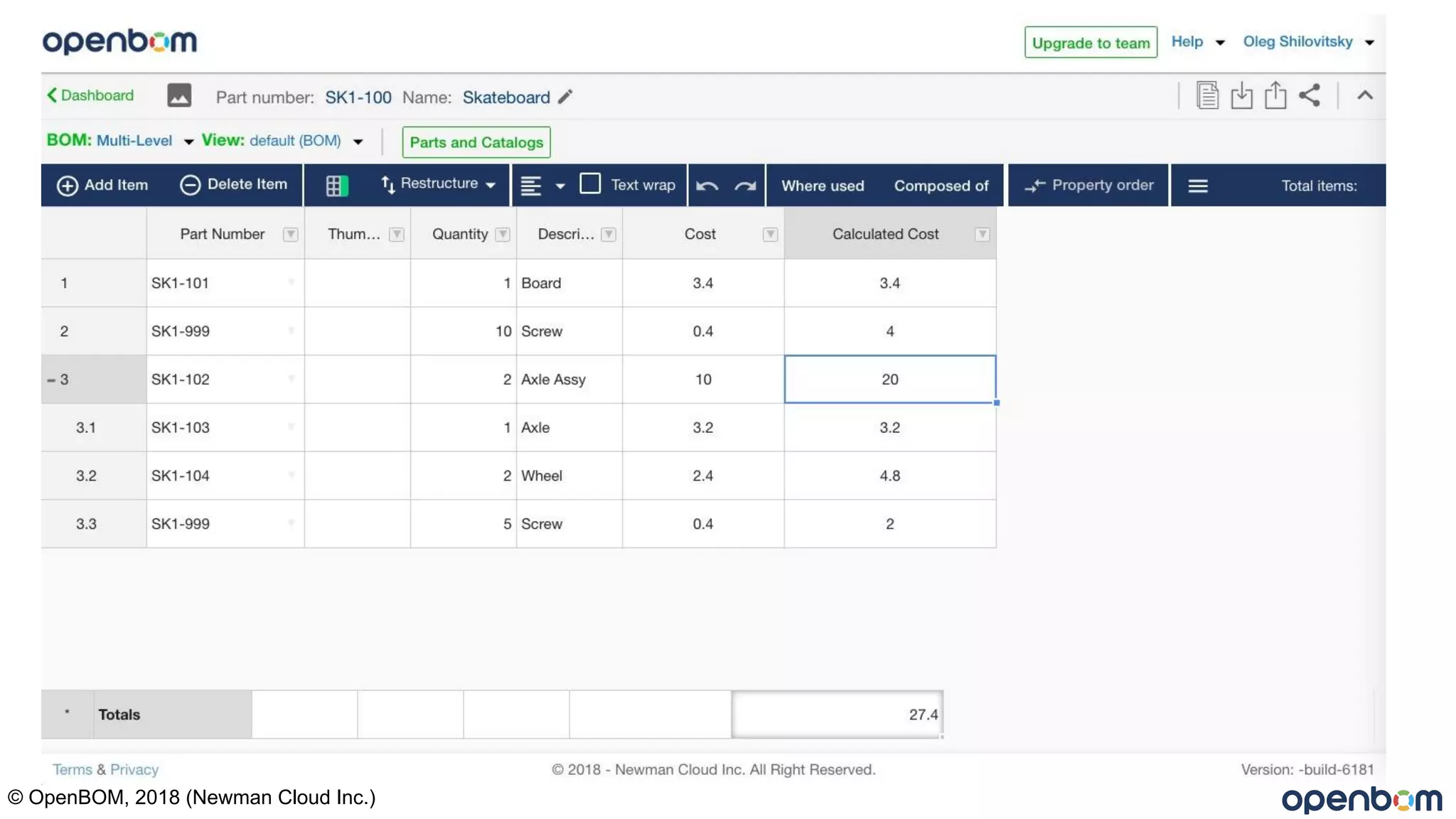This screenshot has height=819, width=1456.
Task: Open Parts and Catalogs
Action: (x=476, y=142)
